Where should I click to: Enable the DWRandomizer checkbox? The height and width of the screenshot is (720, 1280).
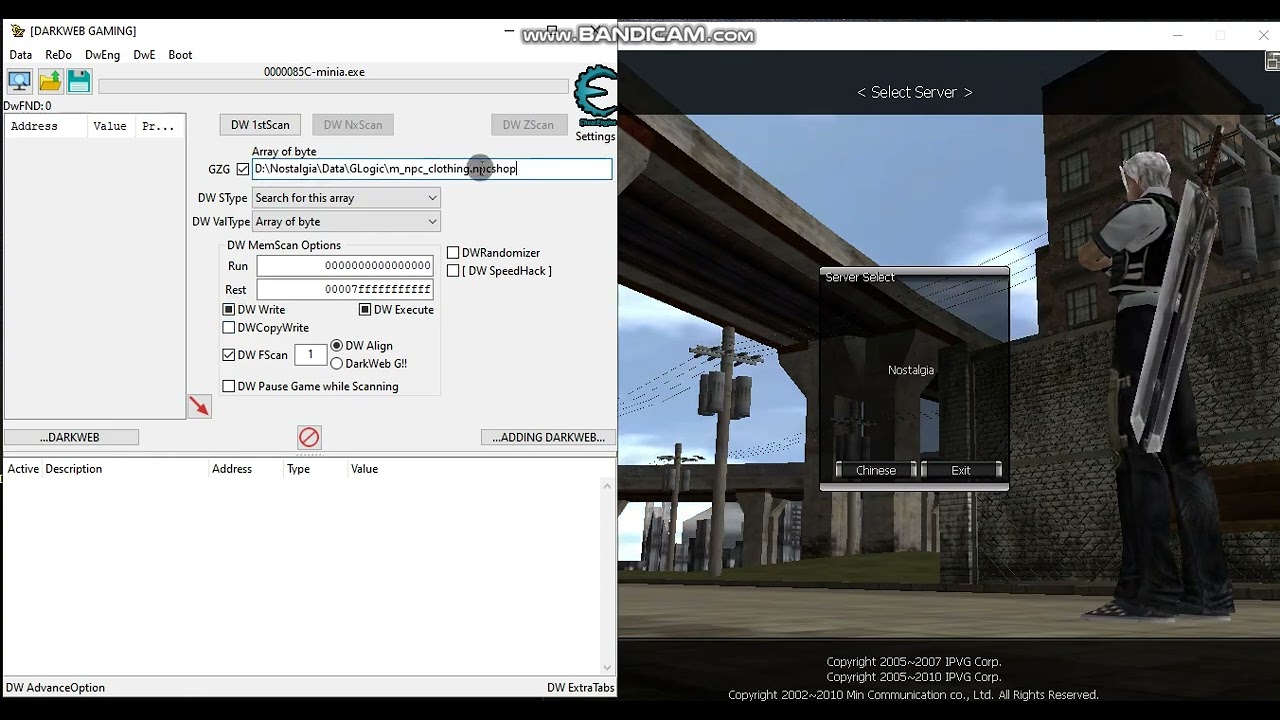[453, 253]
